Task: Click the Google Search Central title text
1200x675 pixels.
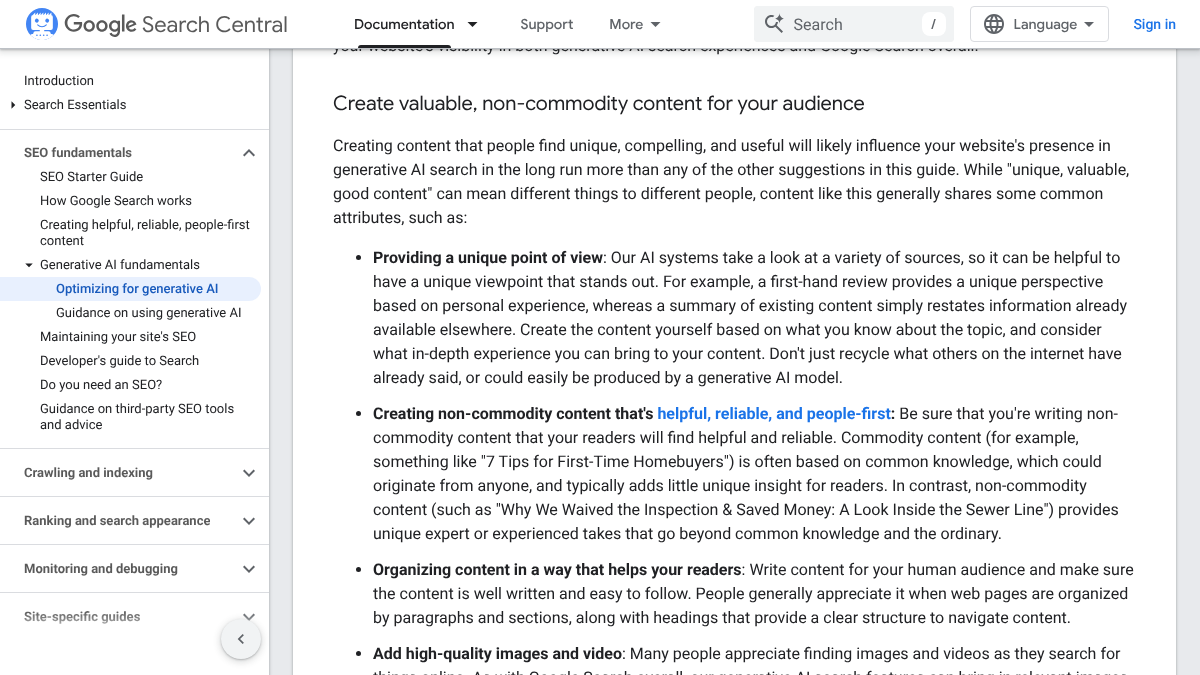Action: coord(176,24)
